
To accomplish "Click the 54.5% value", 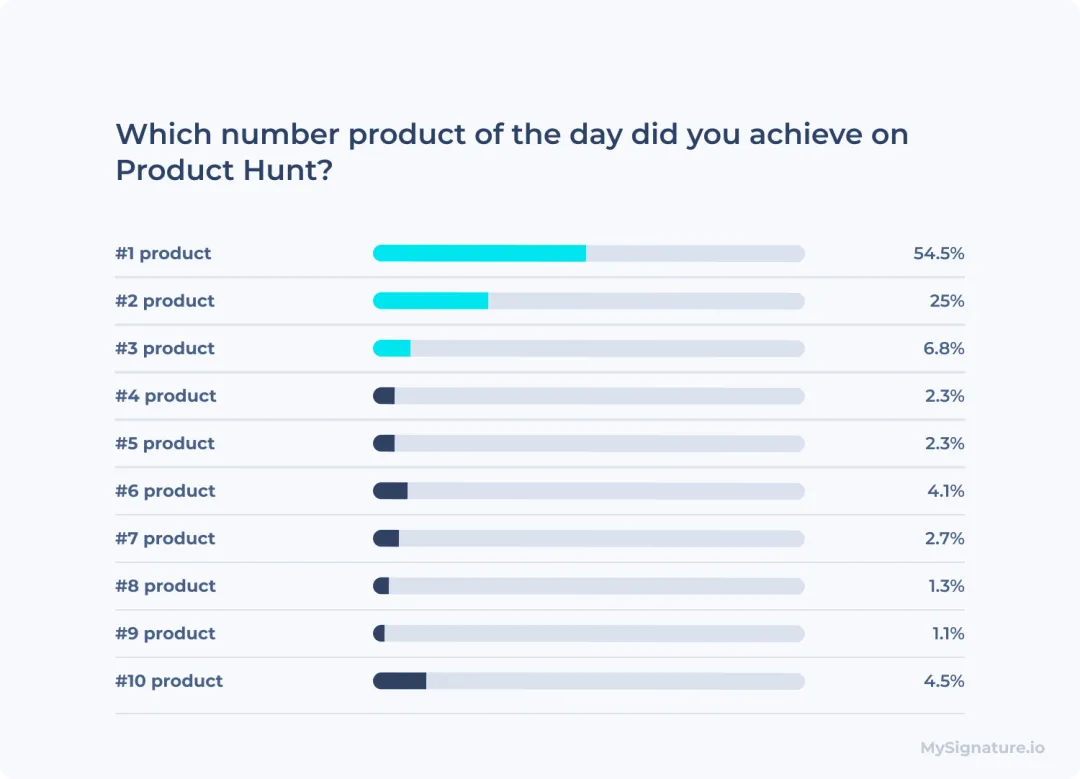I will coord(938,254).
